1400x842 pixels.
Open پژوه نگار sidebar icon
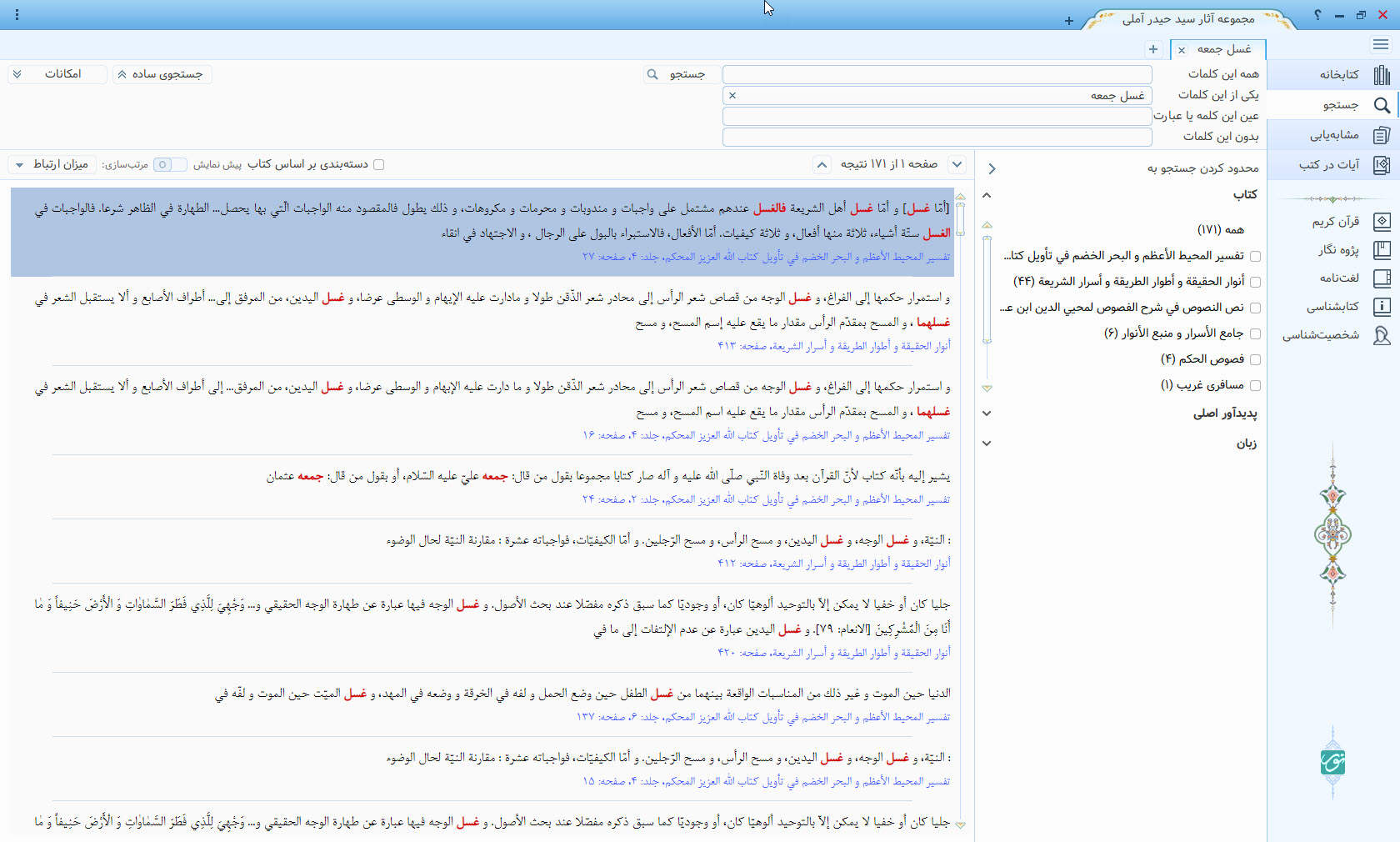click(x=1381, y=249)
